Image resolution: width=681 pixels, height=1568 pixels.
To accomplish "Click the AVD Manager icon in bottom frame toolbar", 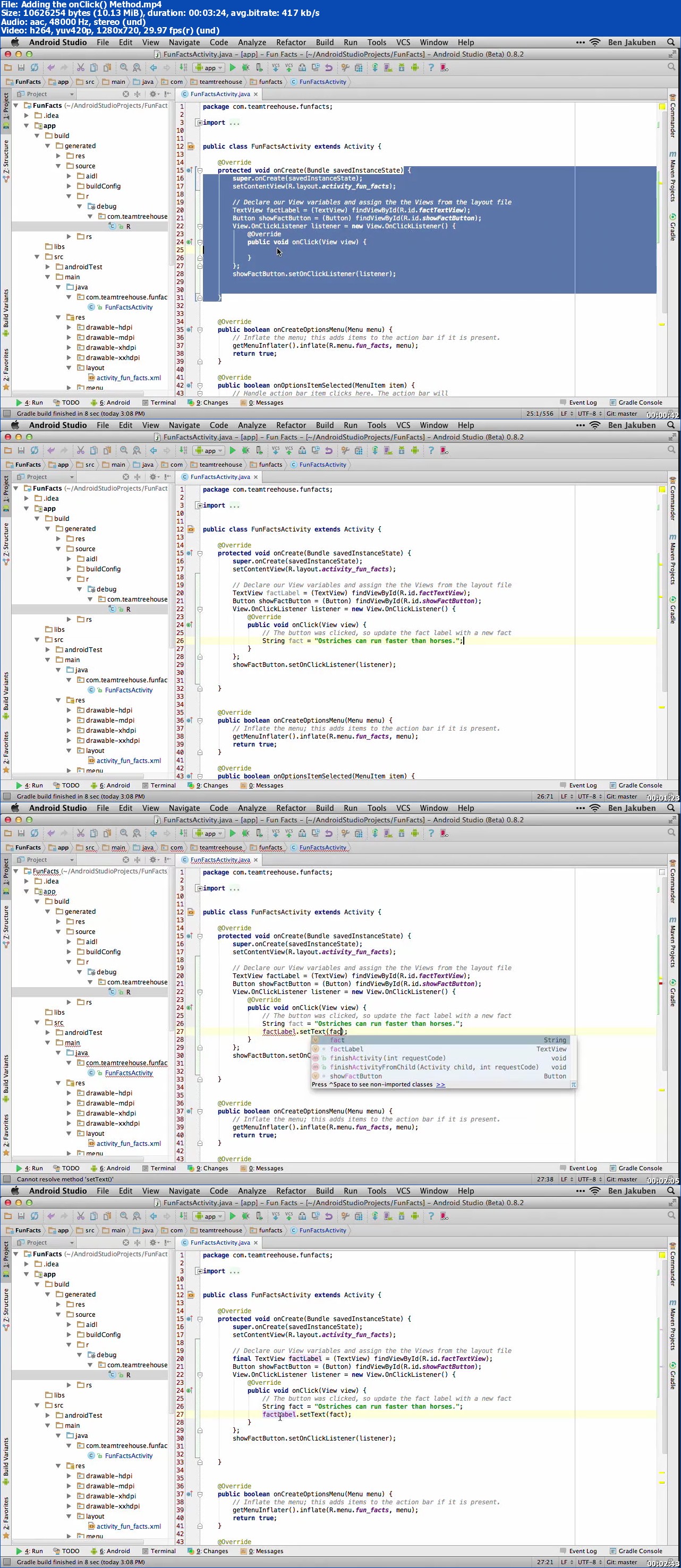I will point(388,1216).
